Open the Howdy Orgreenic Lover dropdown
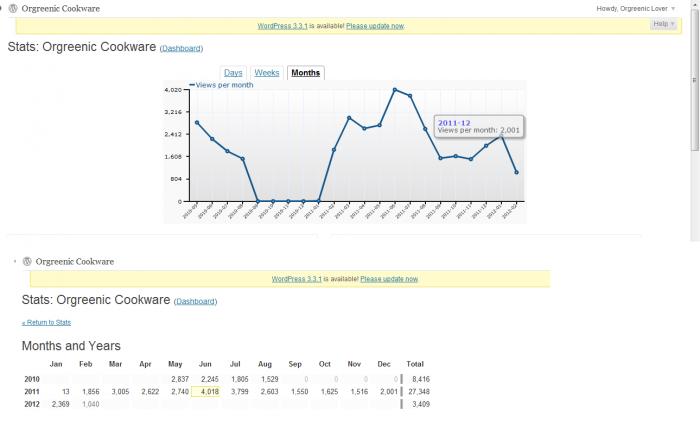 636,8
